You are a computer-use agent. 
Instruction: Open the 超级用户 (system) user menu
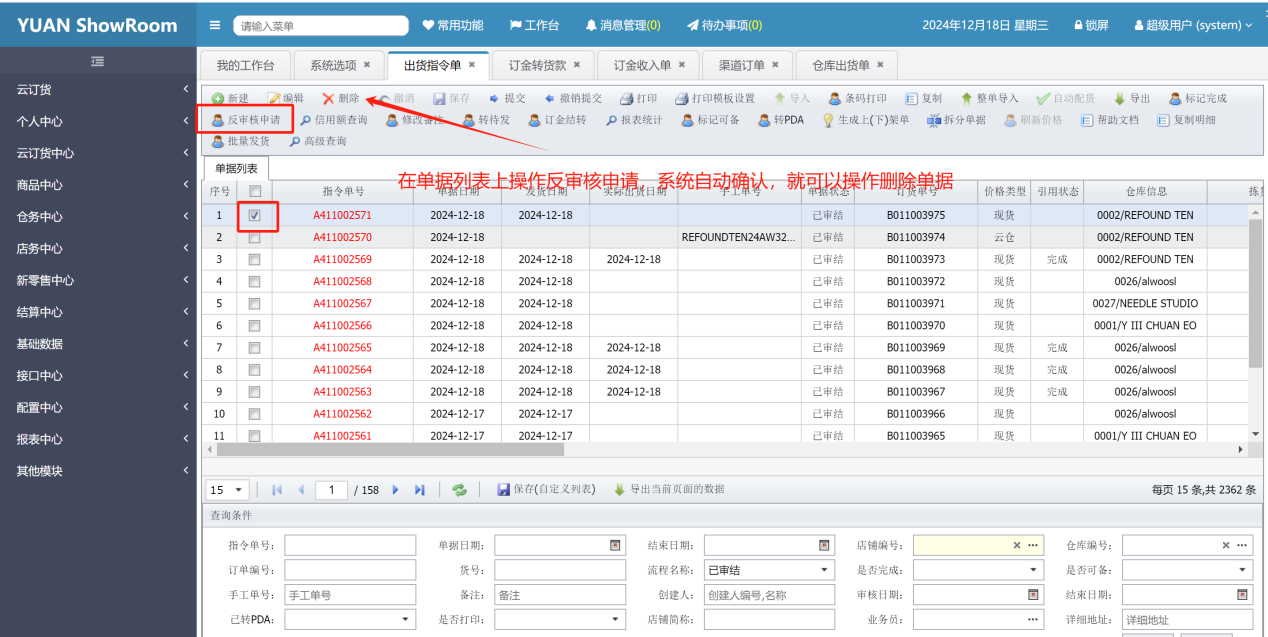[1193, 25]
